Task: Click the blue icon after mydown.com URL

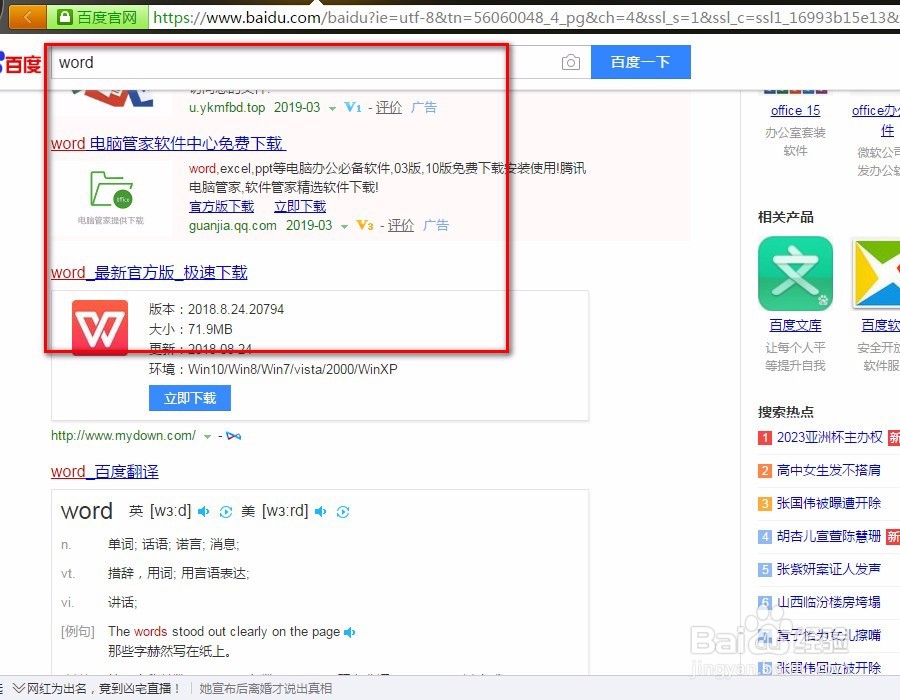Action: point(234,436)
